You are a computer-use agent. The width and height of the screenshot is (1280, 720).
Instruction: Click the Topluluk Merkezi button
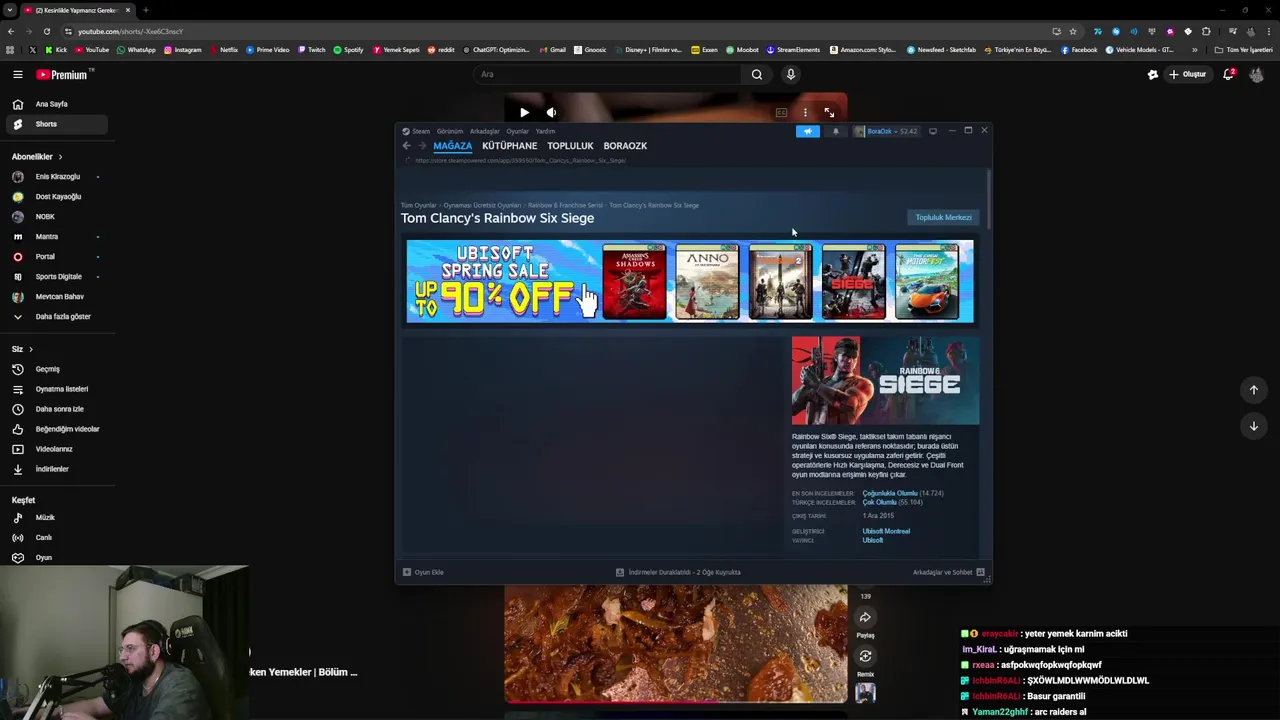coord(943,217)
